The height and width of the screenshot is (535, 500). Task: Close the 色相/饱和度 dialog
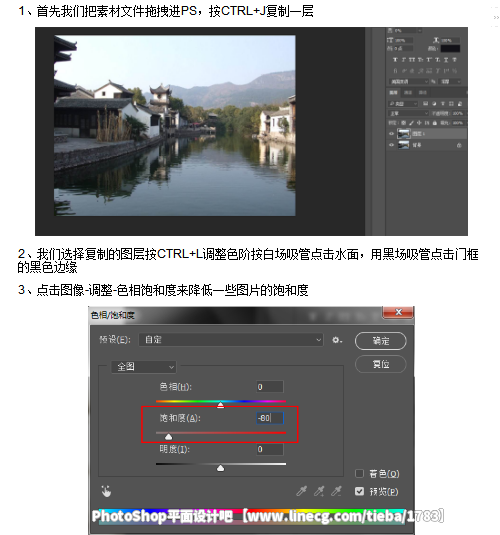point(398,312)
